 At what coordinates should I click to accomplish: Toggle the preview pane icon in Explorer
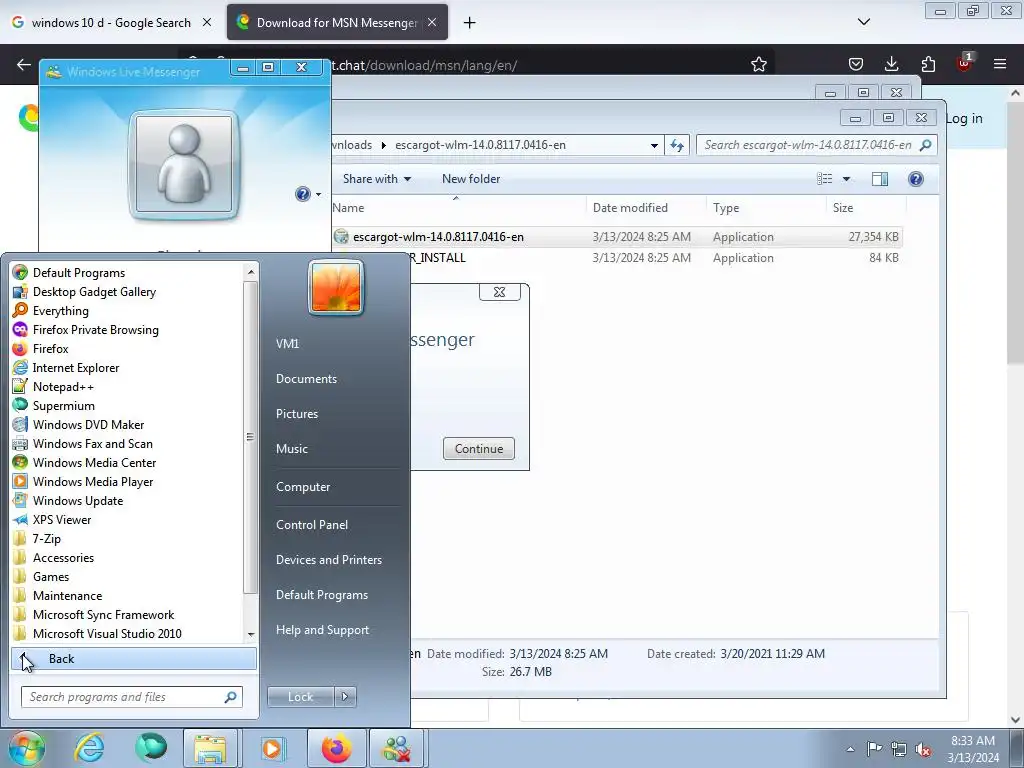tap(880, 179)
